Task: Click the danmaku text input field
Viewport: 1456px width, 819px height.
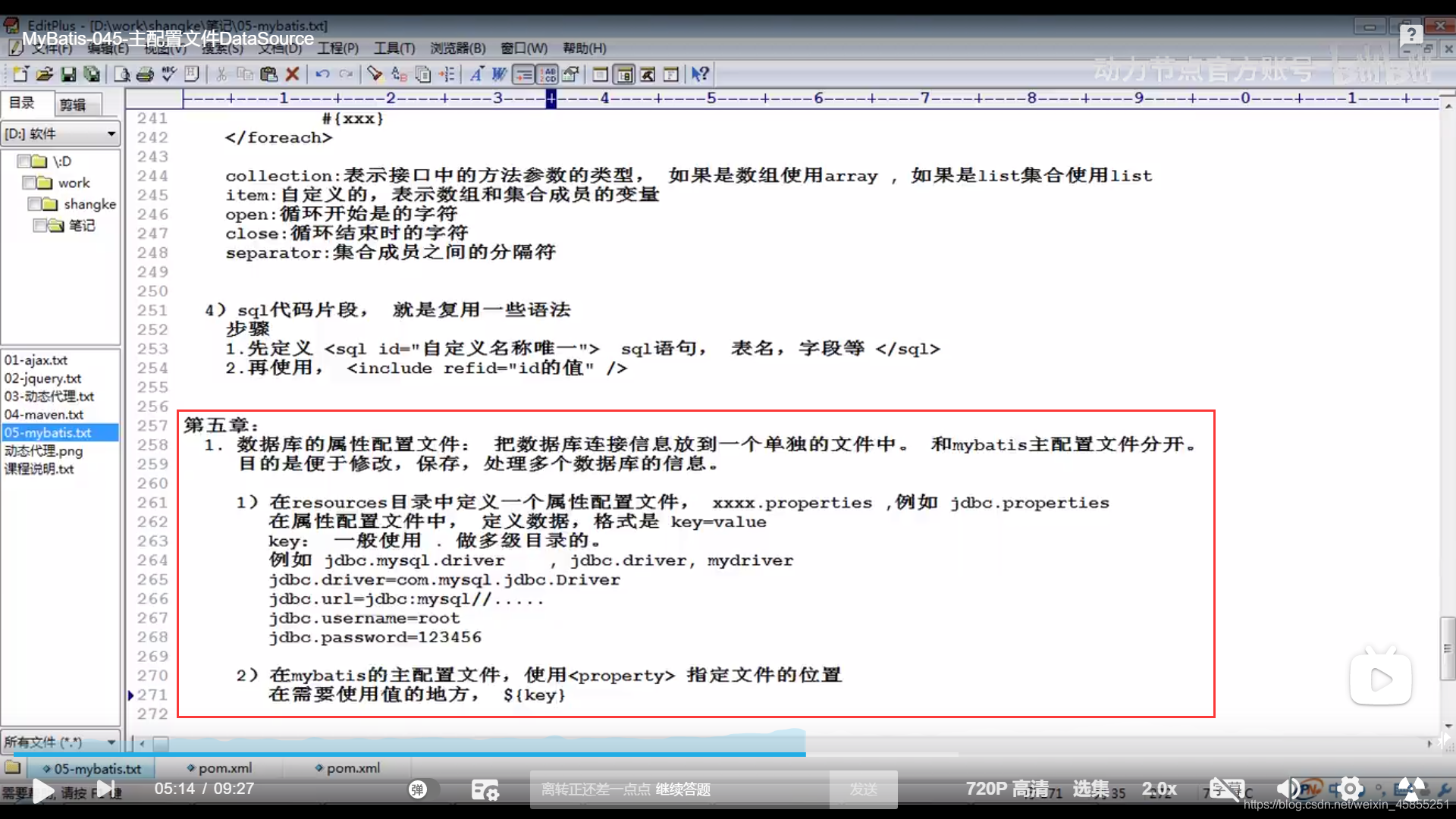Action: (x=679, y=789)
